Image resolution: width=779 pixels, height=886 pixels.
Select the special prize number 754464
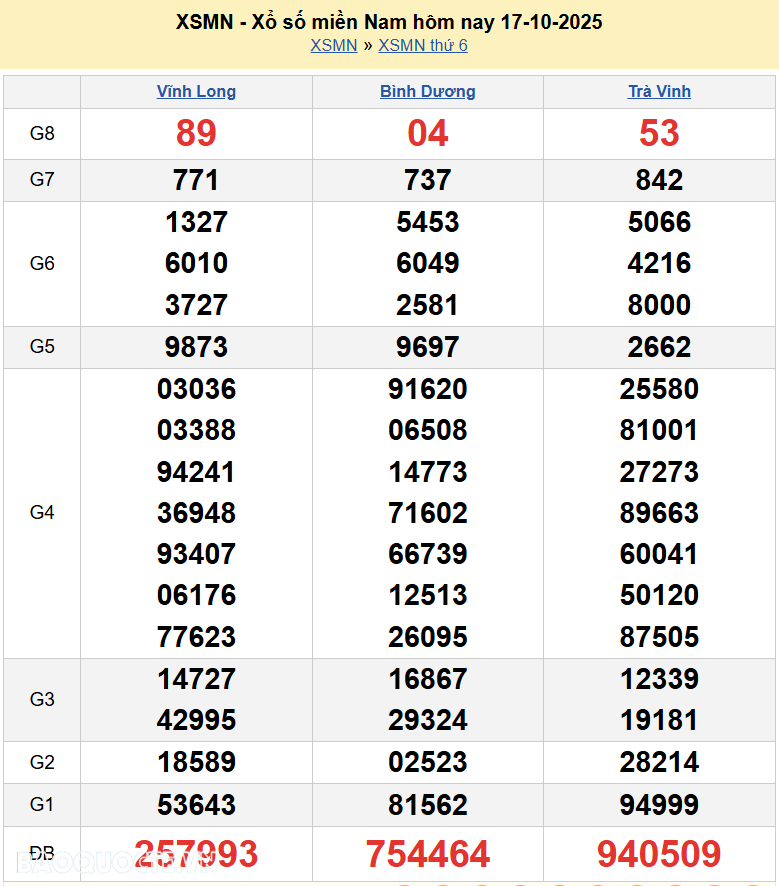point(427,854)
